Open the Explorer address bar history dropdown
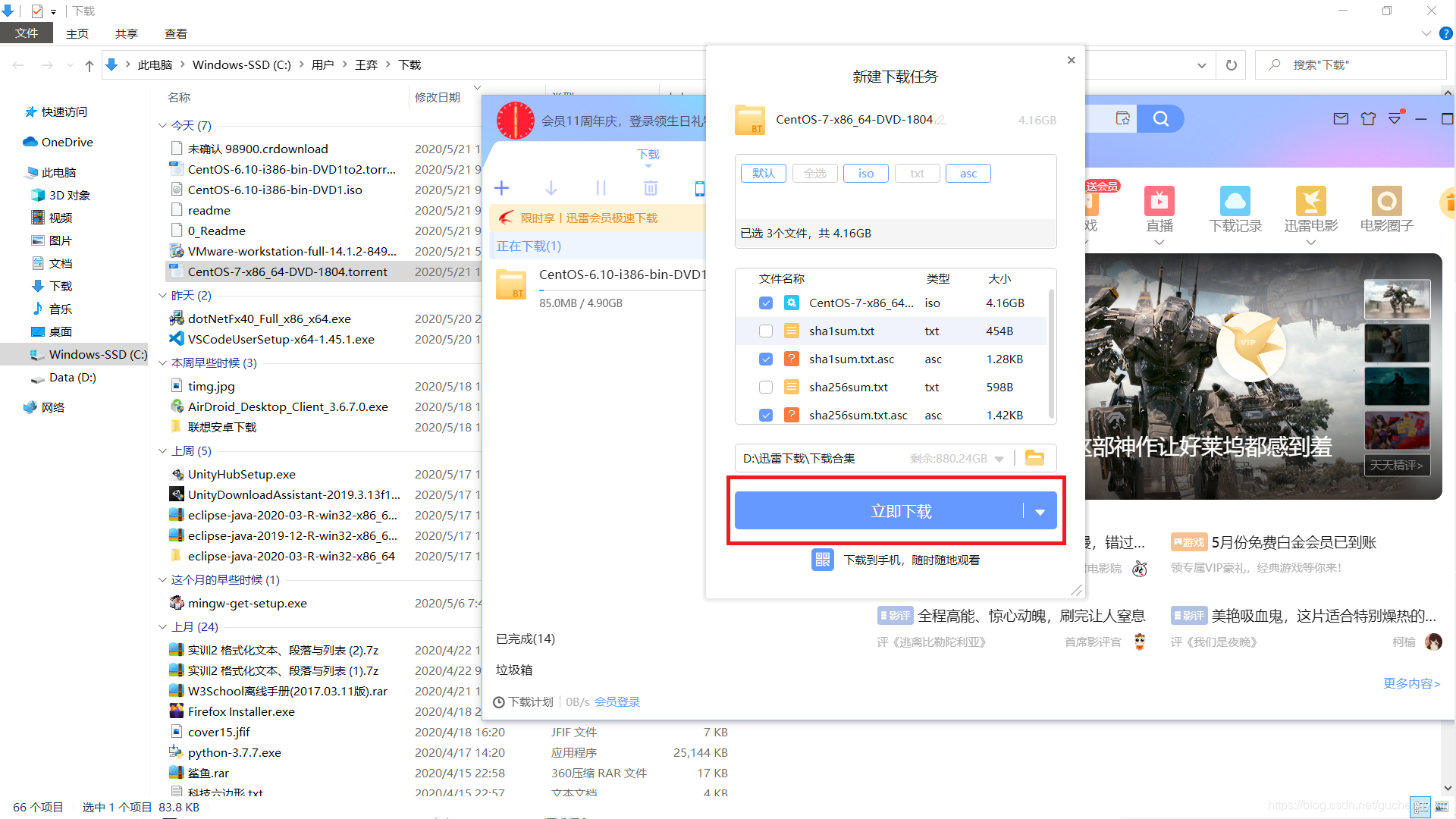 pos(1202,65)
